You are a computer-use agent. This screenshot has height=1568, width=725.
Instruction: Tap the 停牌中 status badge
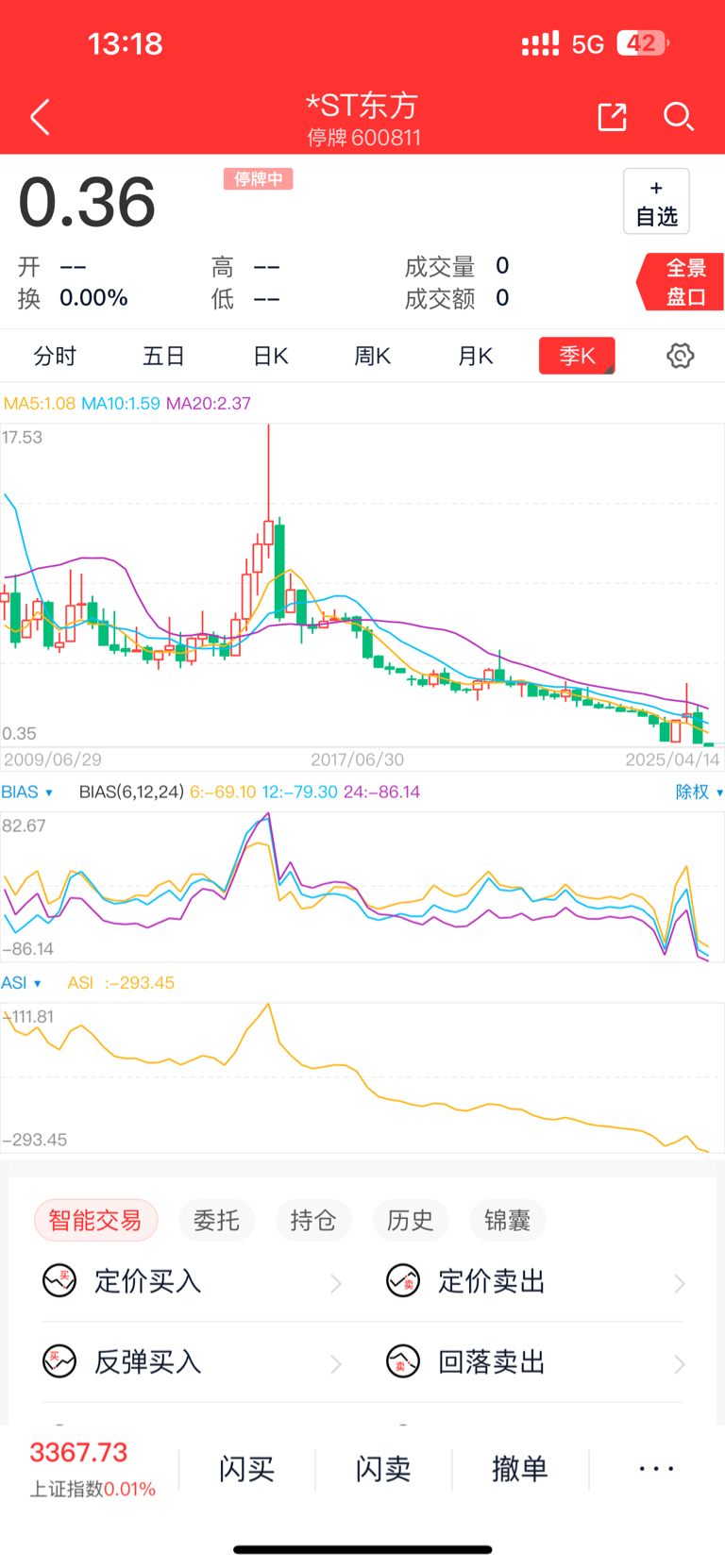(258, 179)
